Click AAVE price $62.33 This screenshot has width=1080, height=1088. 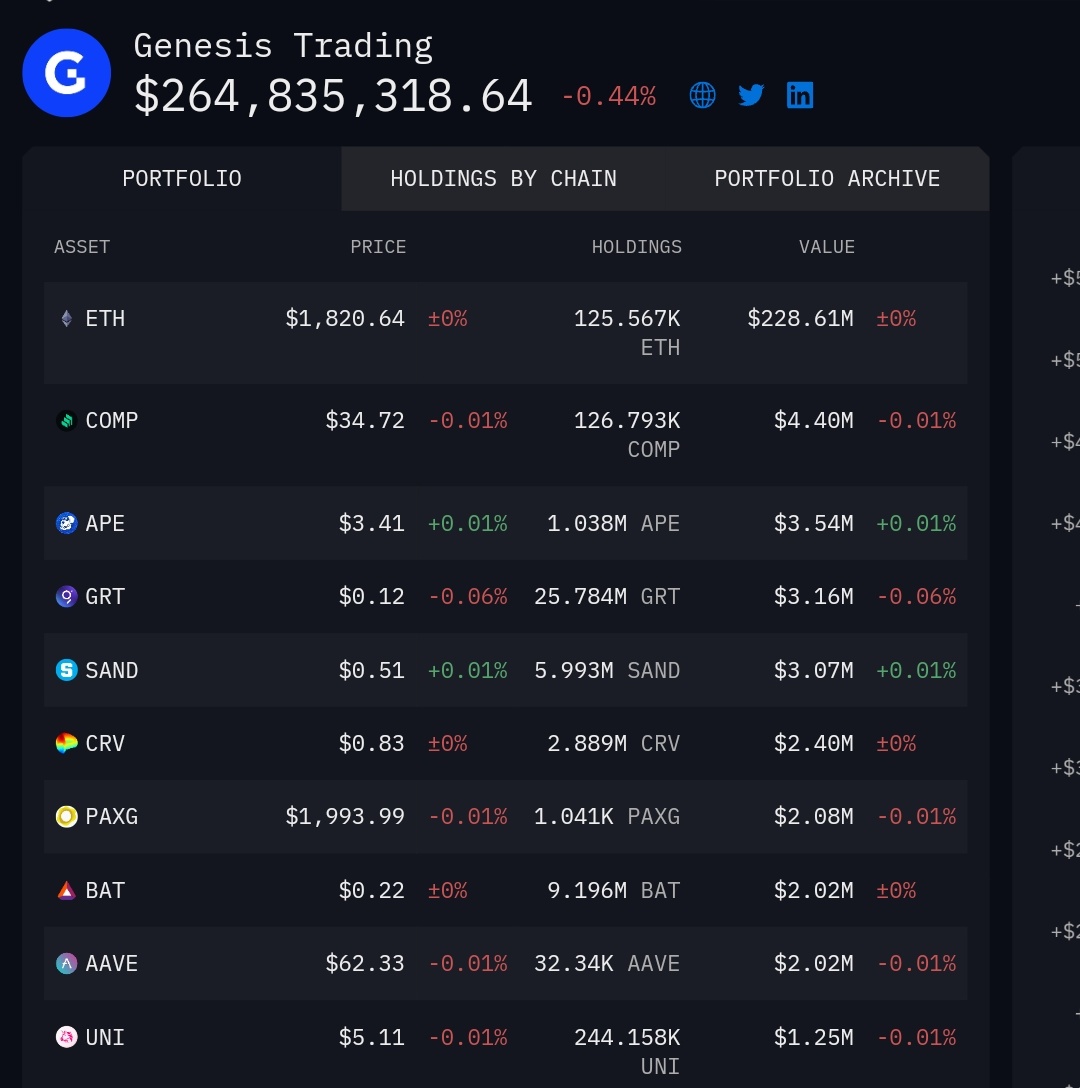(365, 964)
